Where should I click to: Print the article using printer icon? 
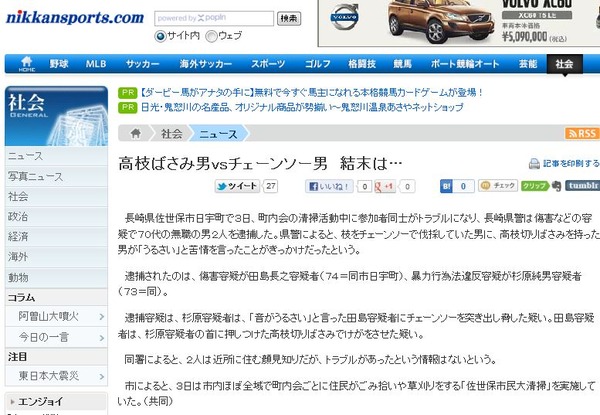534,164
